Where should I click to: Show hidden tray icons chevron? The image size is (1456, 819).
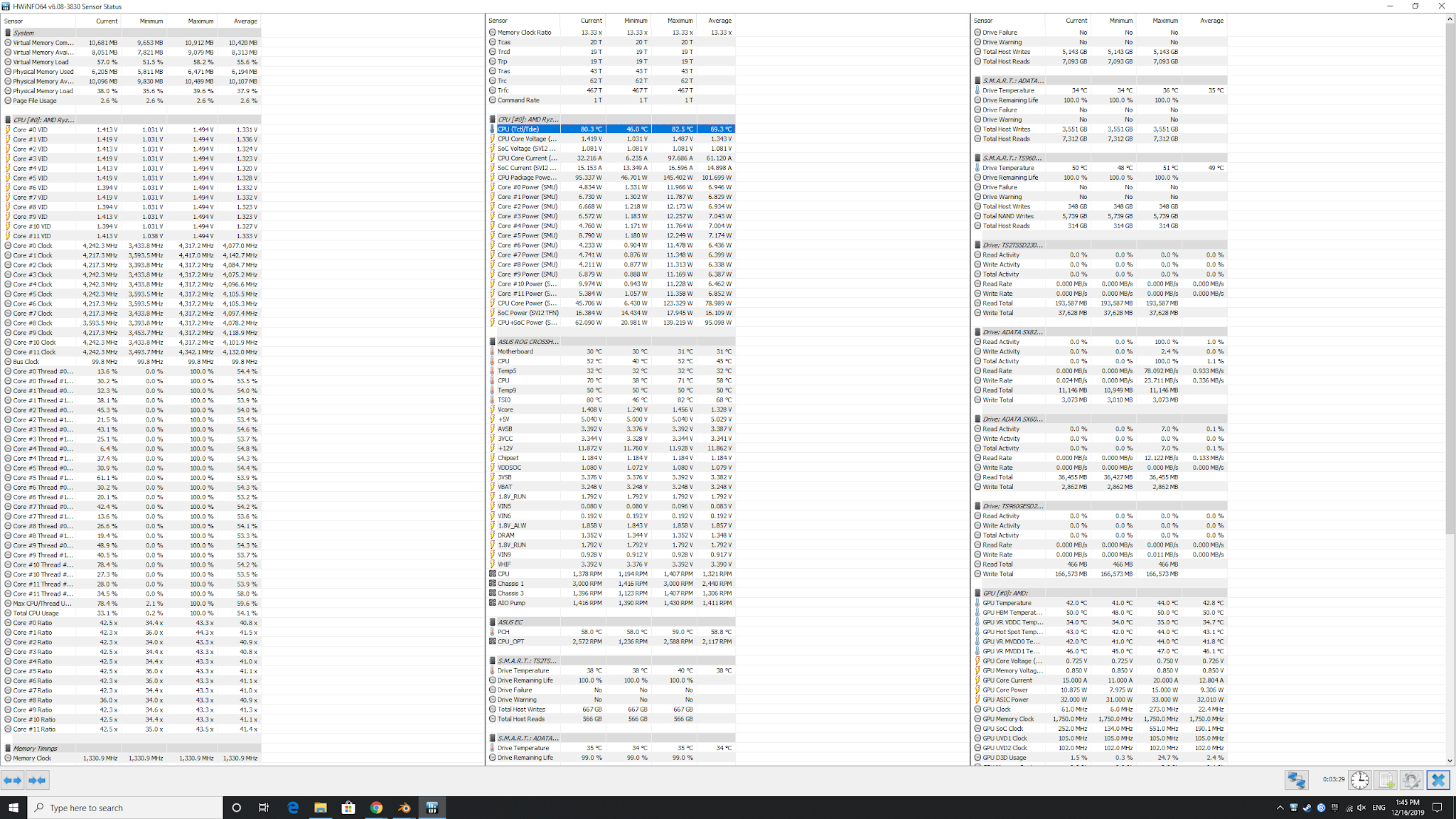[1280, 808]
